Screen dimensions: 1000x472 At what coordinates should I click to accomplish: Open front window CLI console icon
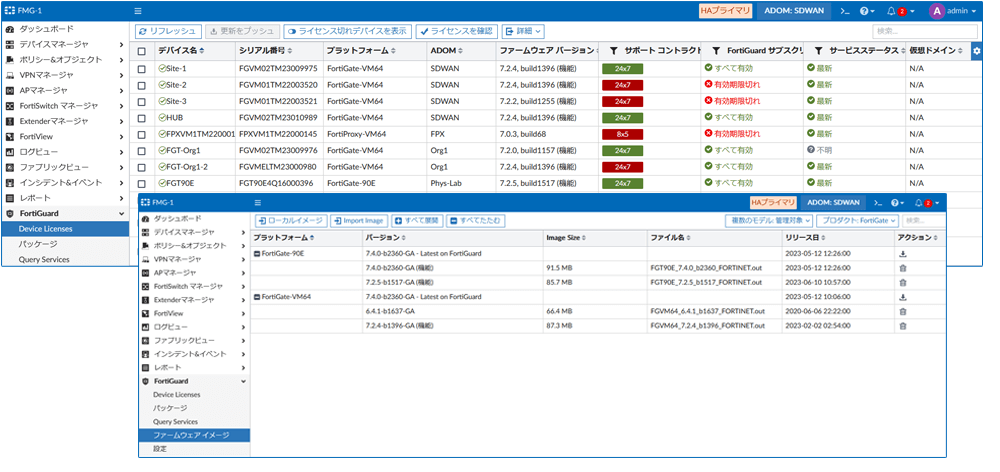878,202
